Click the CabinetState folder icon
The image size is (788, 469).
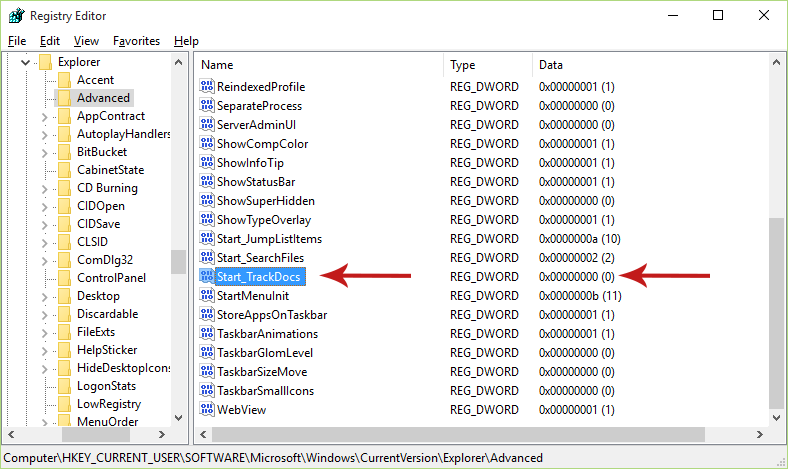[x=64, y=170]
